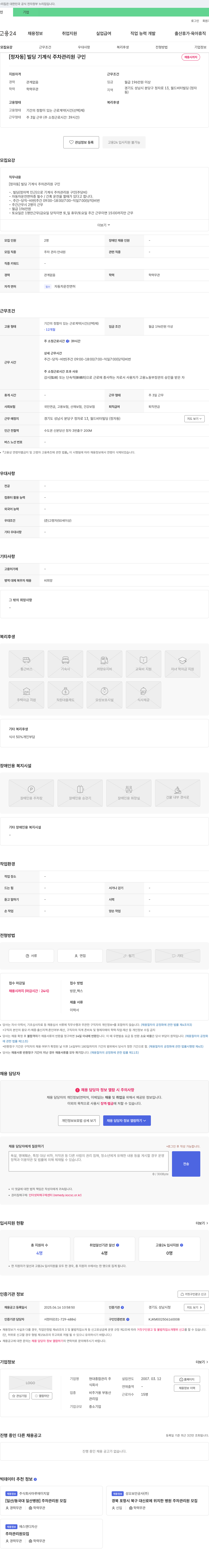Select the 기업 tab at top

click(26, 12)
